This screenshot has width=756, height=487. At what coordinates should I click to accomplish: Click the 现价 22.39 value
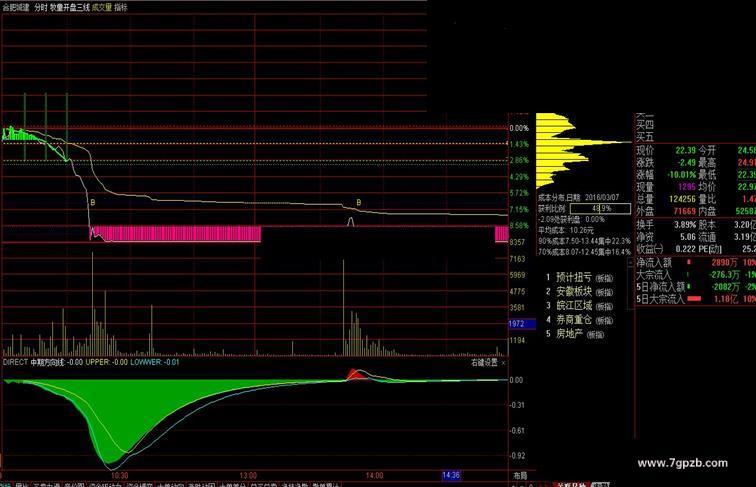tap(685, 150)
